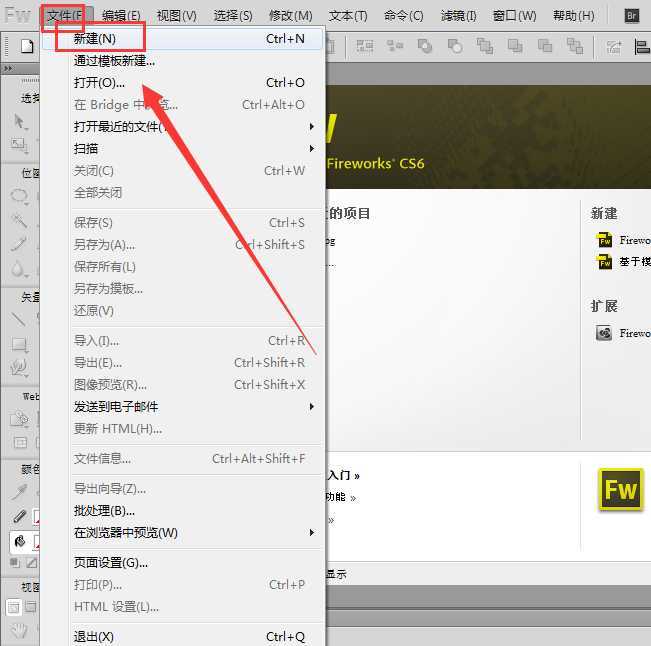Open the 修改(M) menu
Viewport: 651px width, 646px height.
coord(290,16)
